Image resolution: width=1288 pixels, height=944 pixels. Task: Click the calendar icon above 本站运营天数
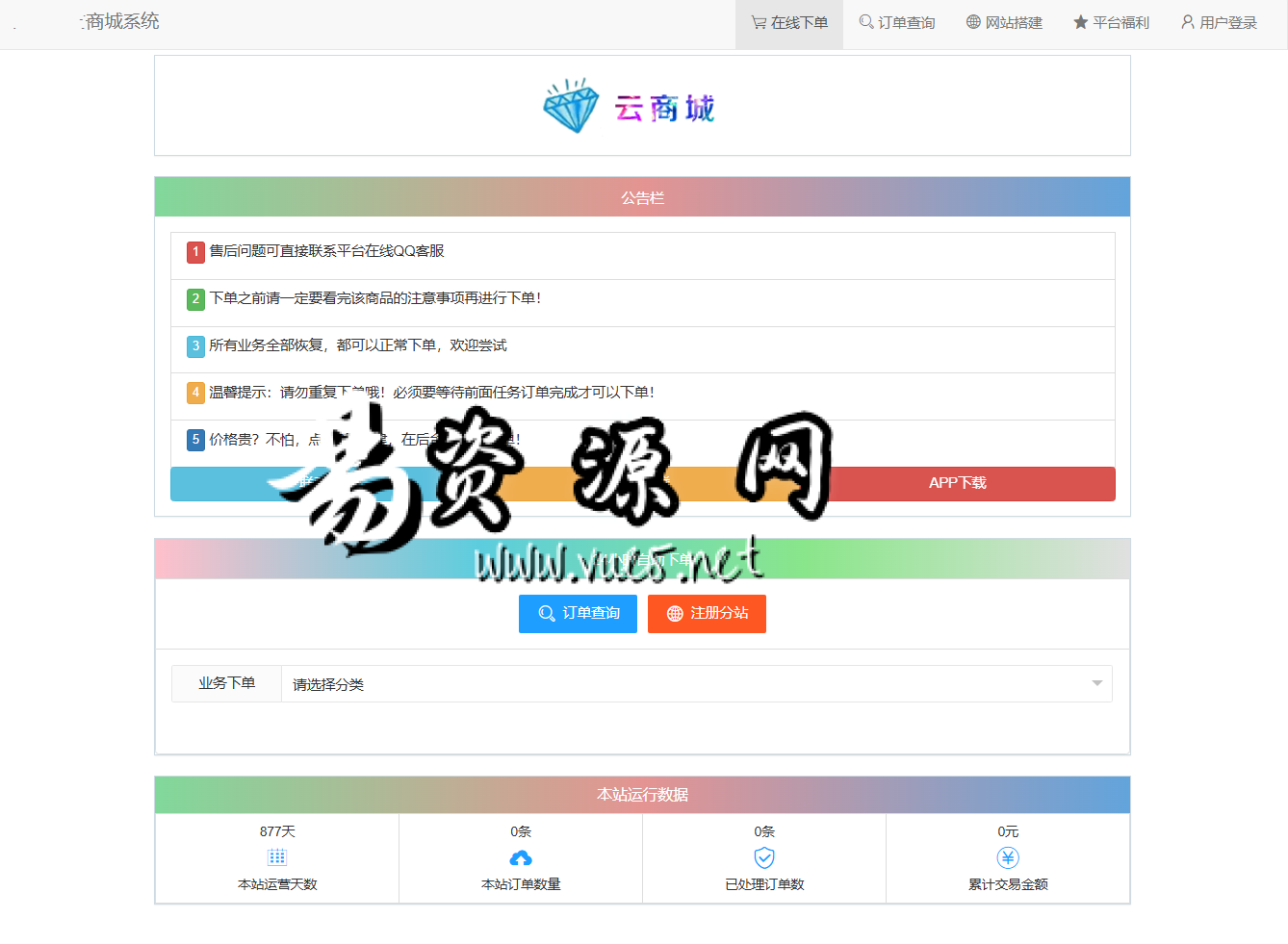coord(277,857)
